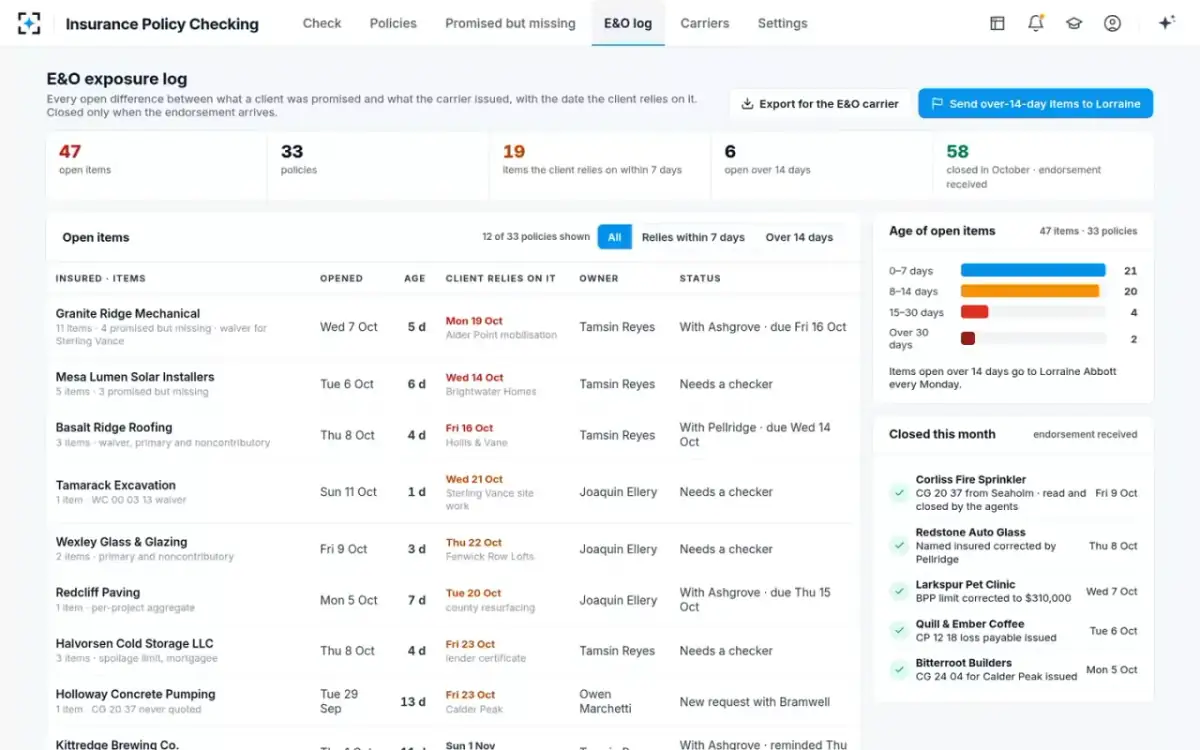
Task: Open the layout panel icon in header
Action: [x=997, y=23]
